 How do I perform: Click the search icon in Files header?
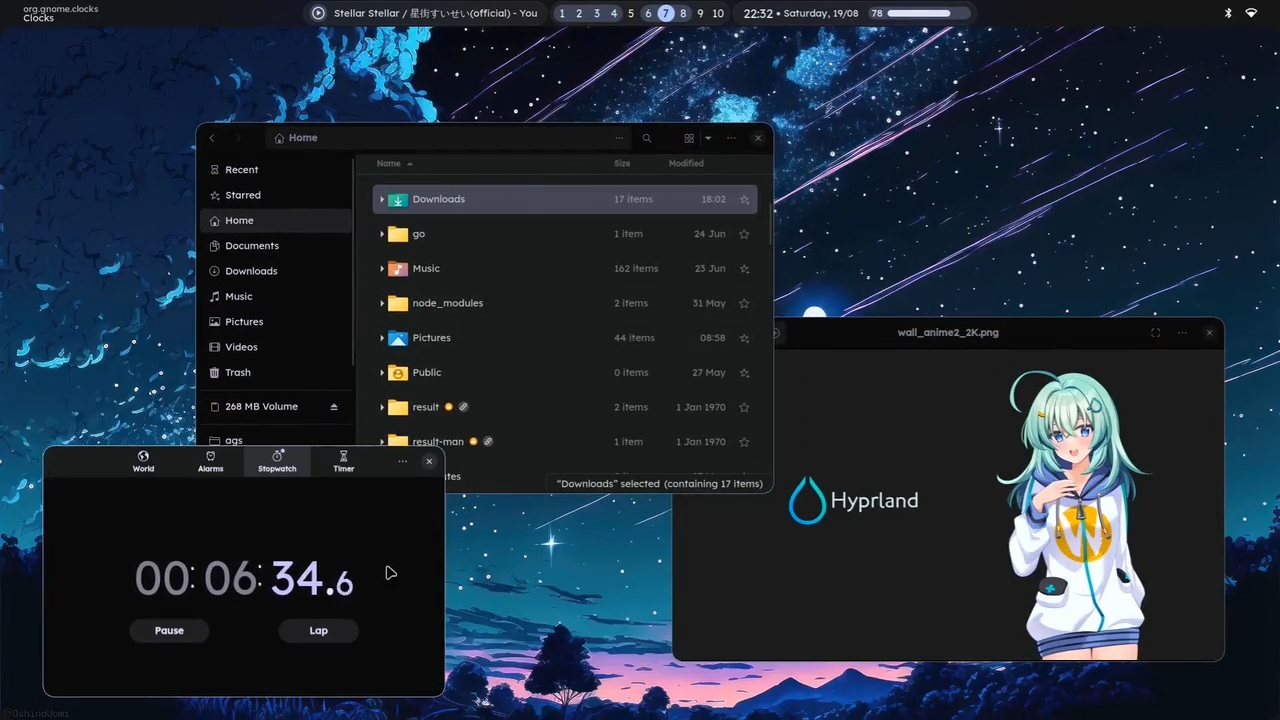pyautogui.click(x=647, y=138)
